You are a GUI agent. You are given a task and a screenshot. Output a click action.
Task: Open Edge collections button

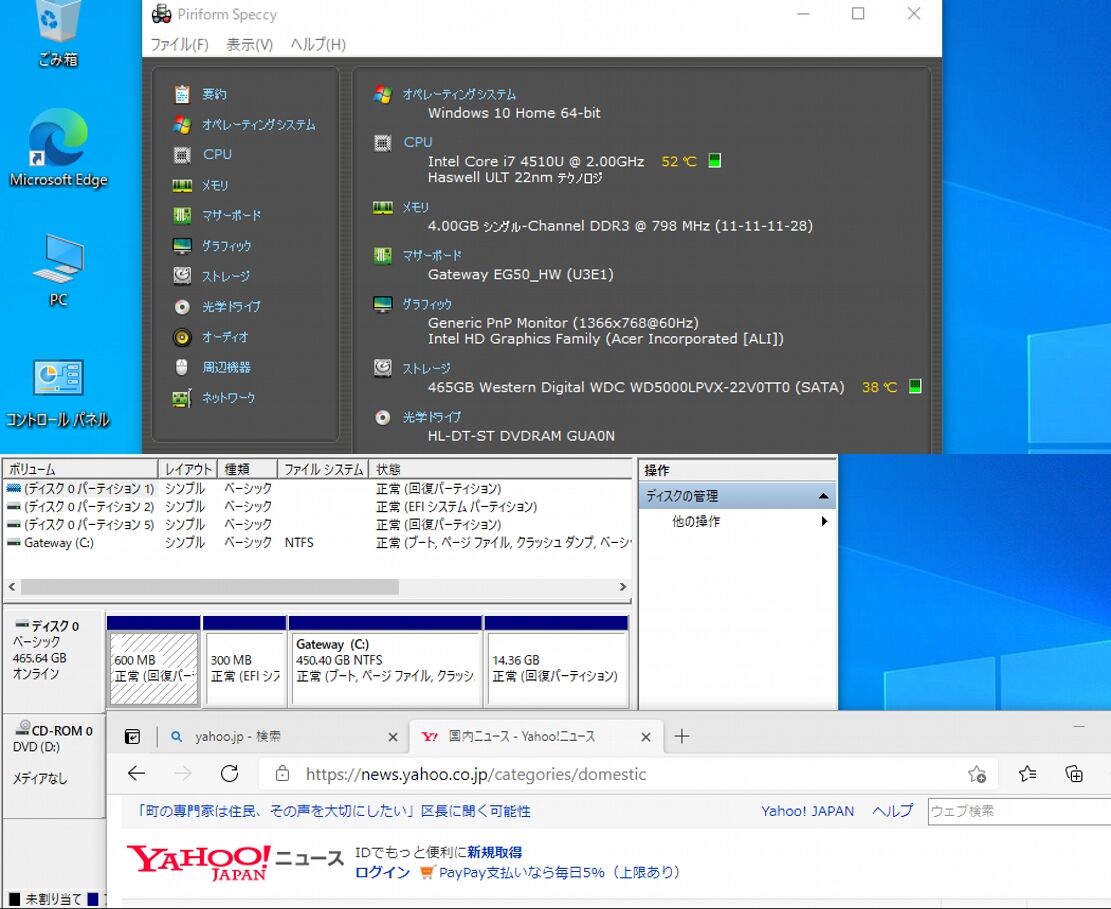[x=1074, y=774]
